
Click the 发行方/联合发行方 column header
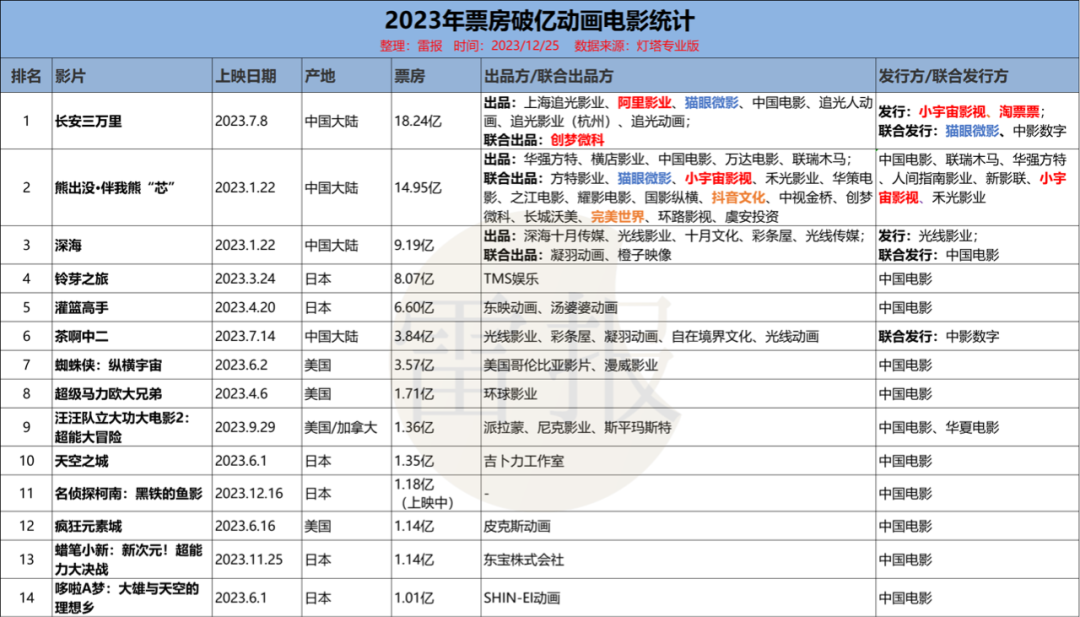(x=943, y=77)
